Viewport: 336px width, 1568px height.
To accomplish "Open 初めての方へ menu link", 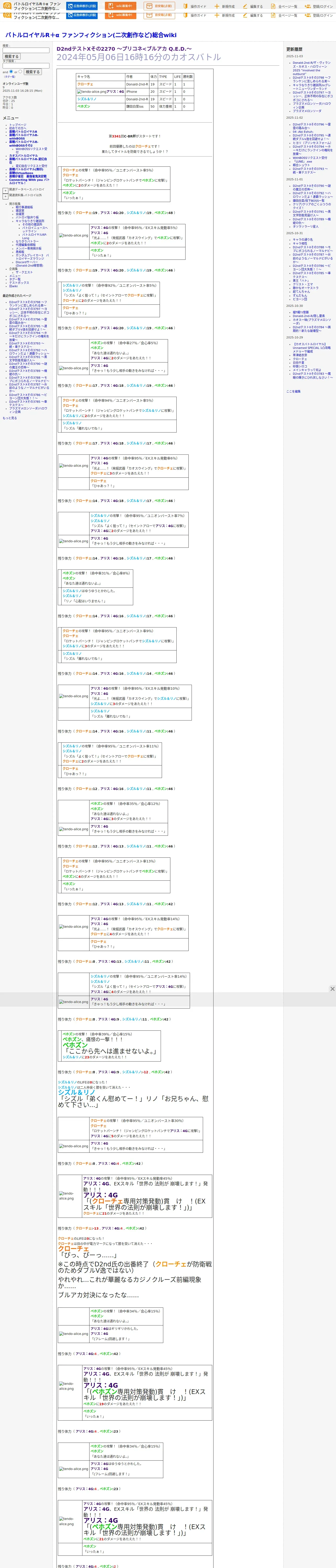I will (x=18, y=128).
